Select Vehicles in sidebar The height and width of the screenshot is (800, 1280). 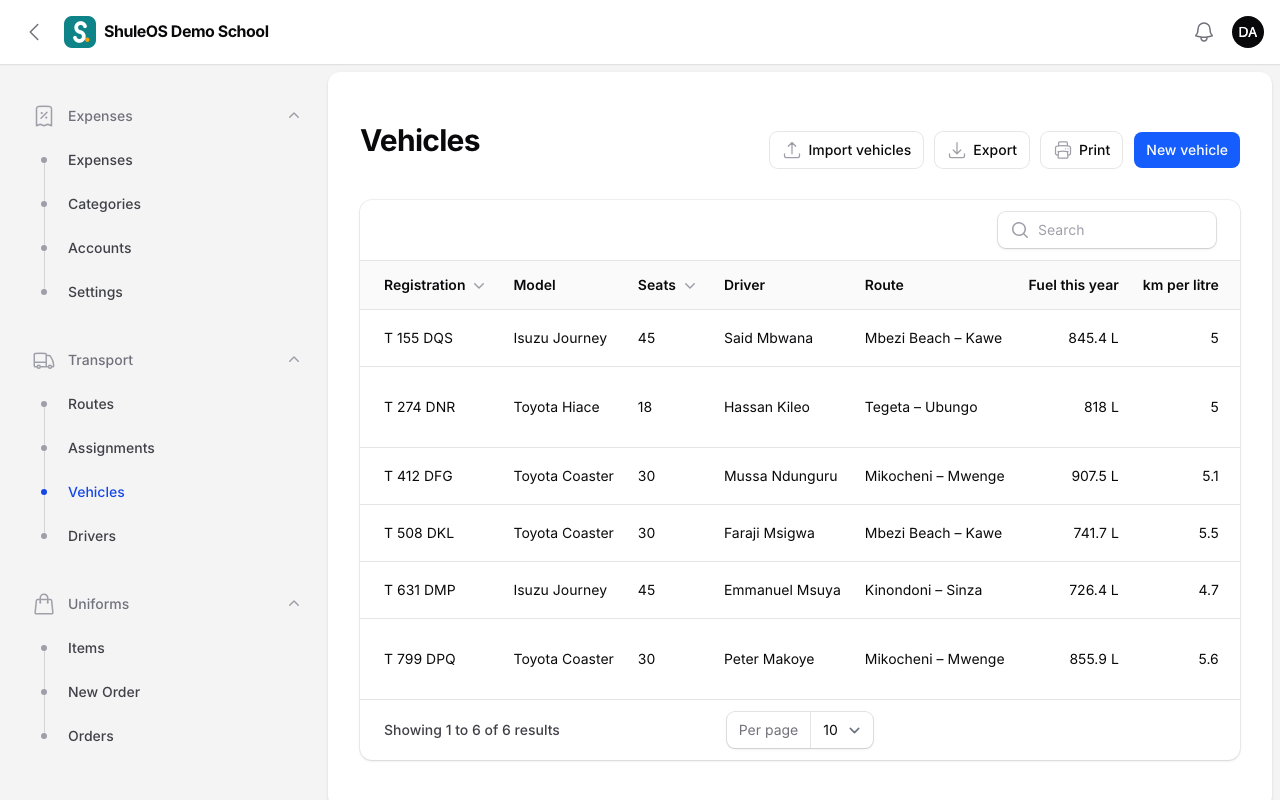(x=96, y=492)
